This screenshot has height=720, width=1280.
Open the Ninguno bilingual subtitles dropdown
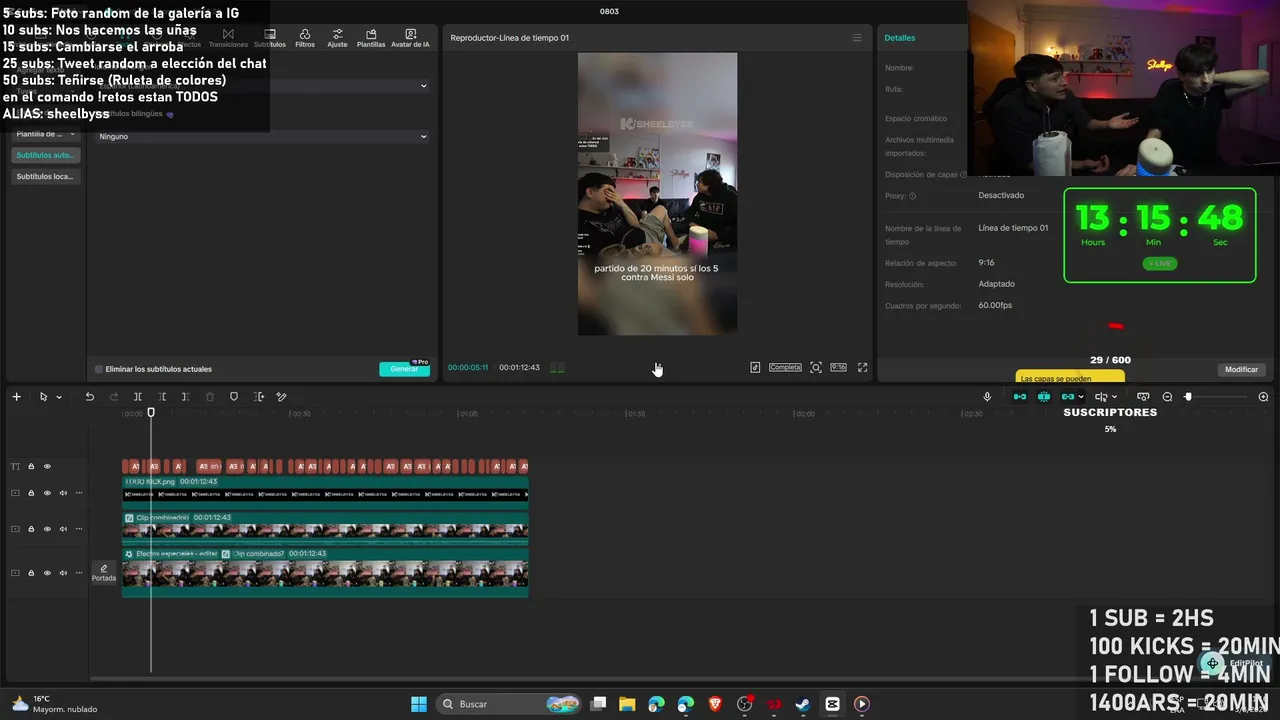coord(262,136)
